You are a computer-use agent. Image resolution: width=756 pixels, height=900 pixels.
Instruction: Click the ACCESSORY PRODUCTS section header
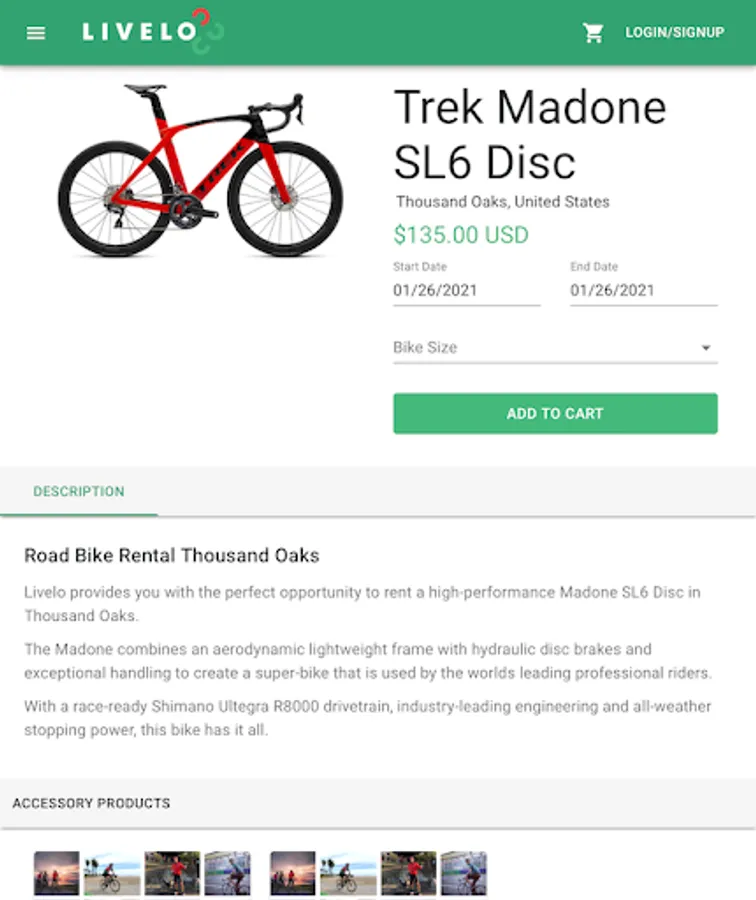tap(91, 803)
